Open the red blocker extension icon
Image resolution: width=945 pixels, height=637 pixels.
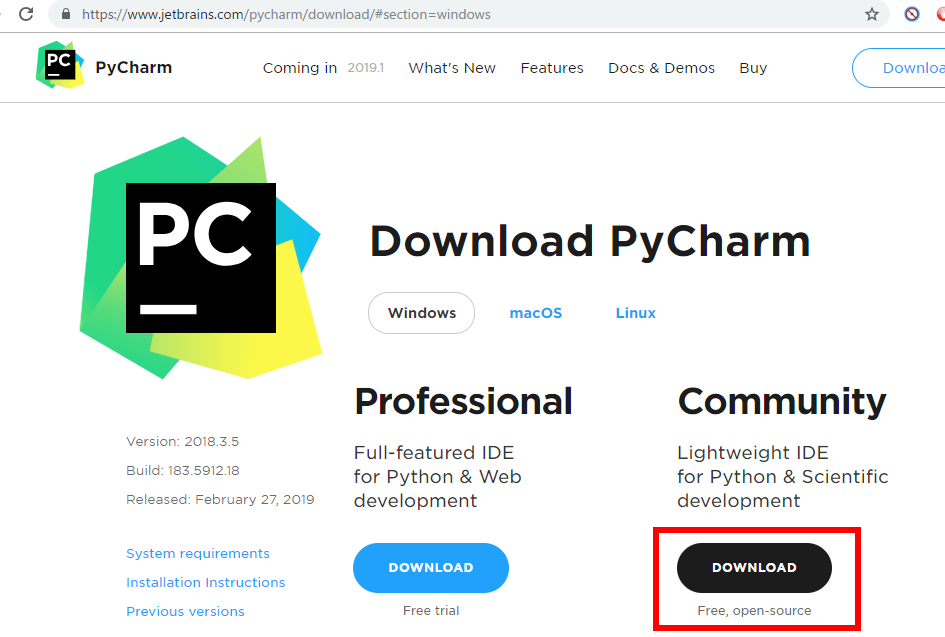pyautogui.click(x=912, y=14)
